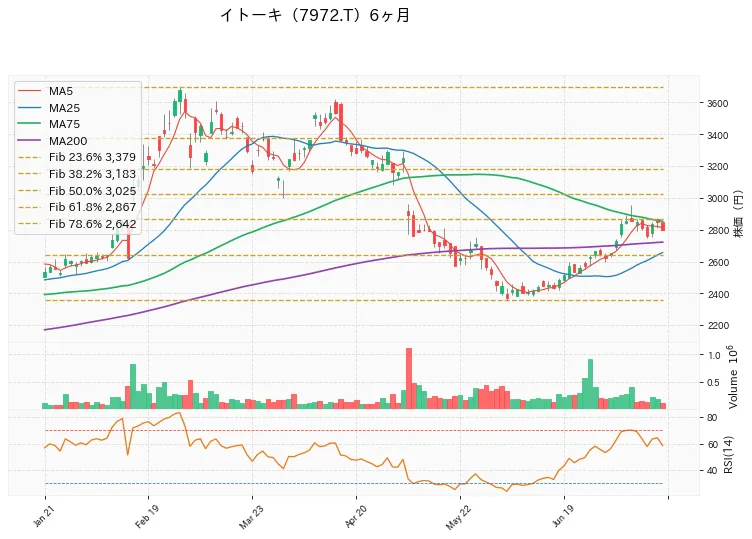Click Fib 50.0% 3,025 legend entry
752x539 pixels.
coord(77,191)
